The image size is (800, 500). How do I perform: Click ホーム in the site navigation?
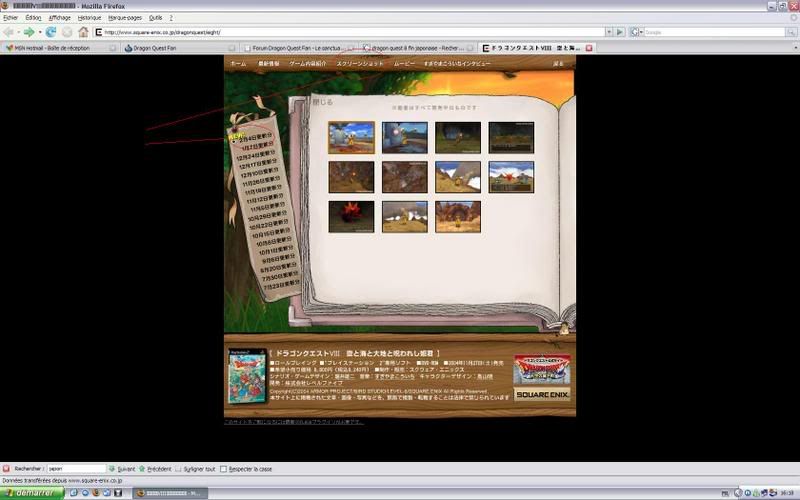[x=238, y=64]
